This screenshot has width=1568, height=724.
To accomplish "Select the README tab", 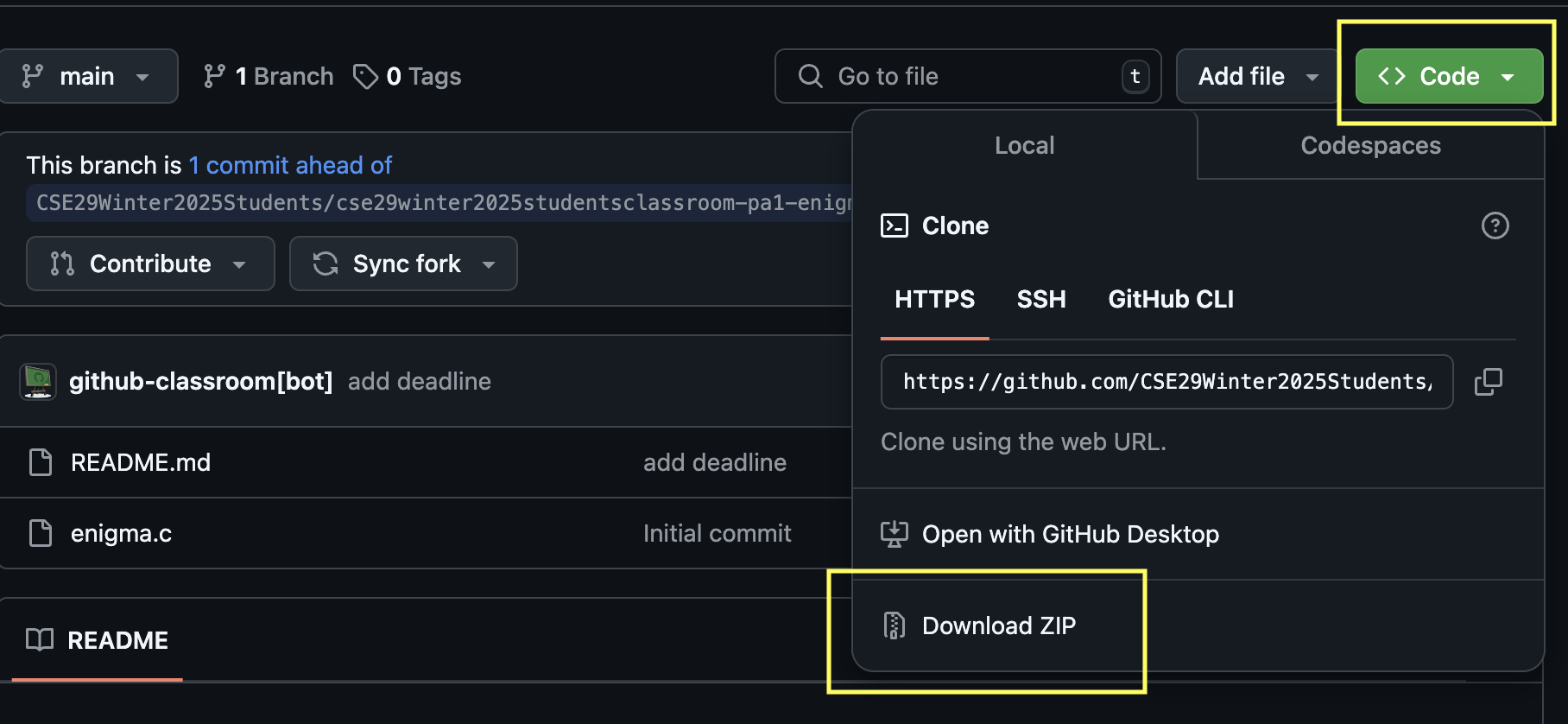I will 98,640.
